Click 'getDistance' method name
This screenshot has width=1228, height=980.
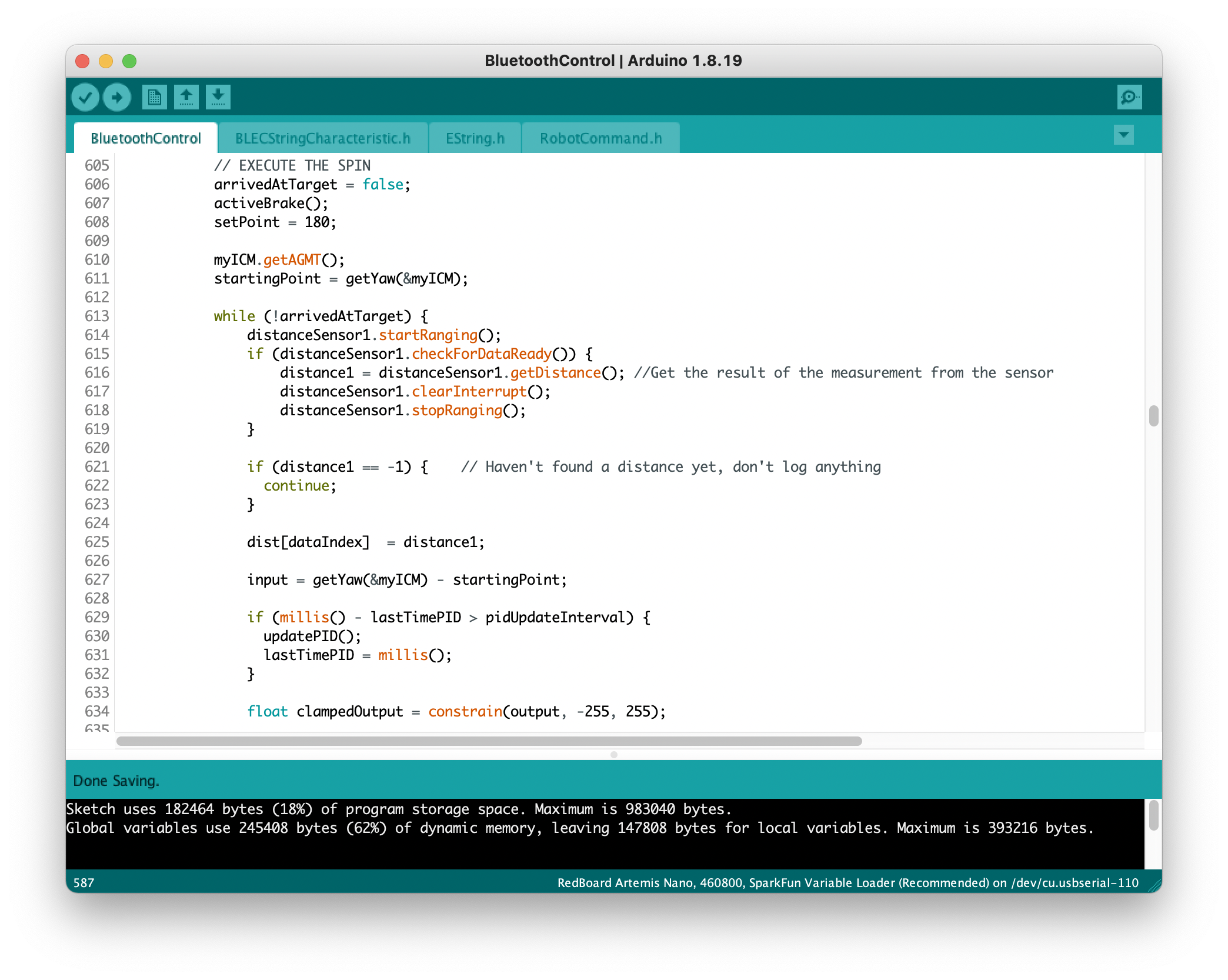[555, 373]
